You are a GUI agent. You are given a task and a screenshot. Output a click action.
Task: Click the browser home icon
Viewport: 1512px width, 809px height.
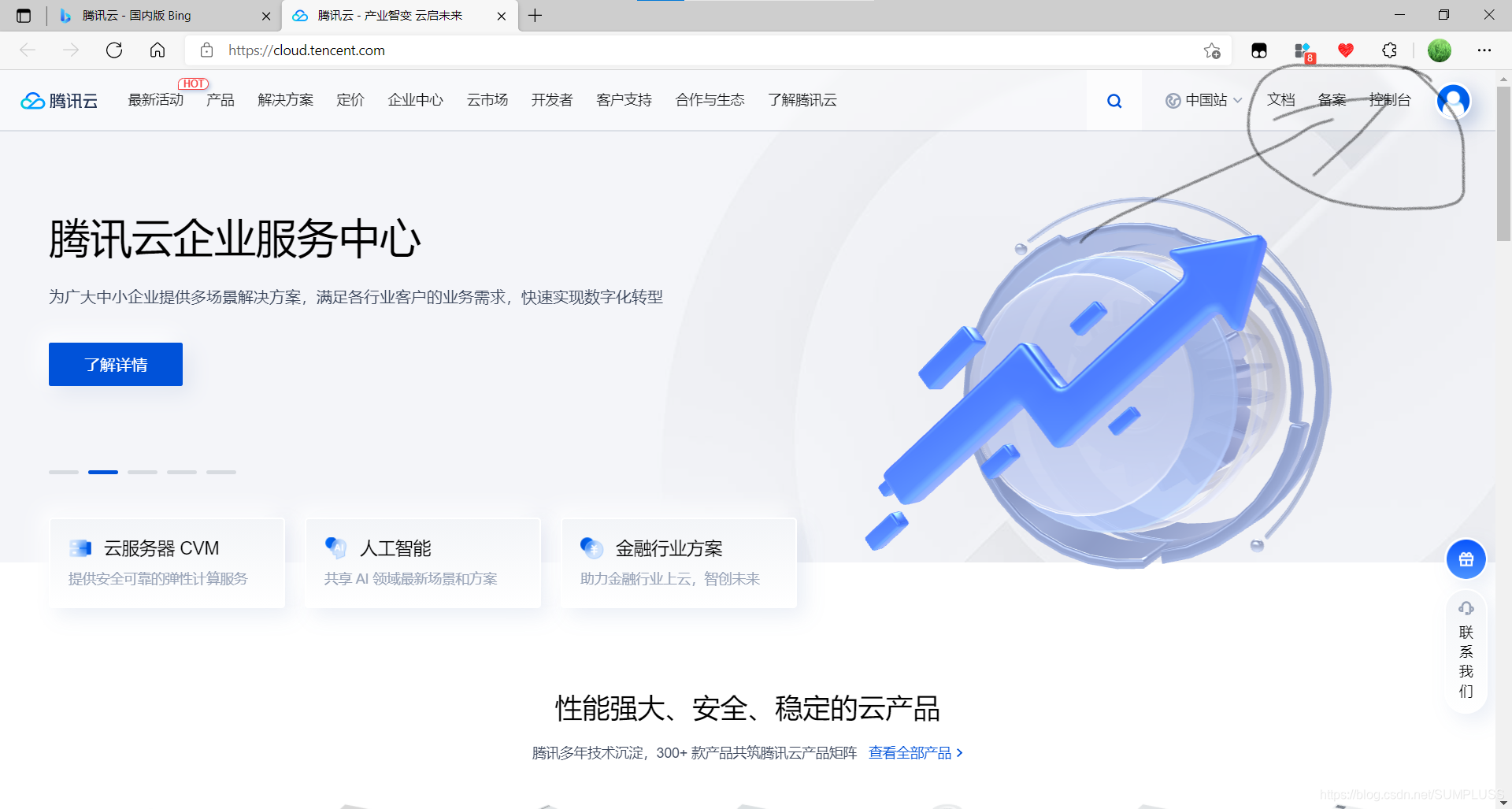(157, 50)
